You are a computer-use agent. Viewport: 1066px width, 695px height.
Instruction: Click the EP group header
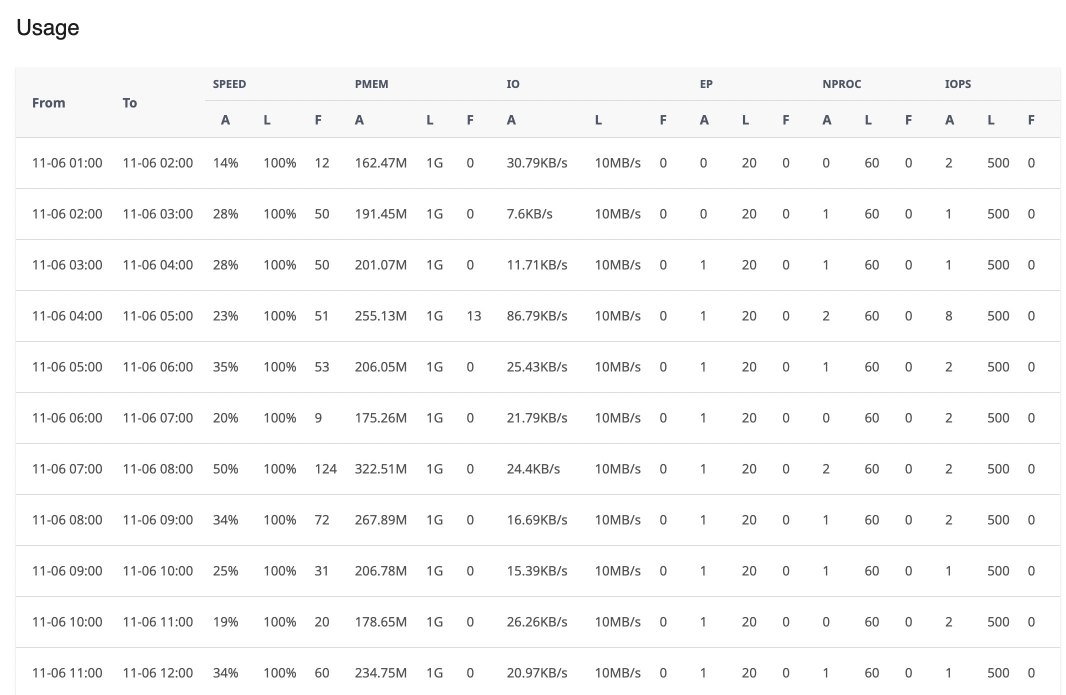click(706, 84)
